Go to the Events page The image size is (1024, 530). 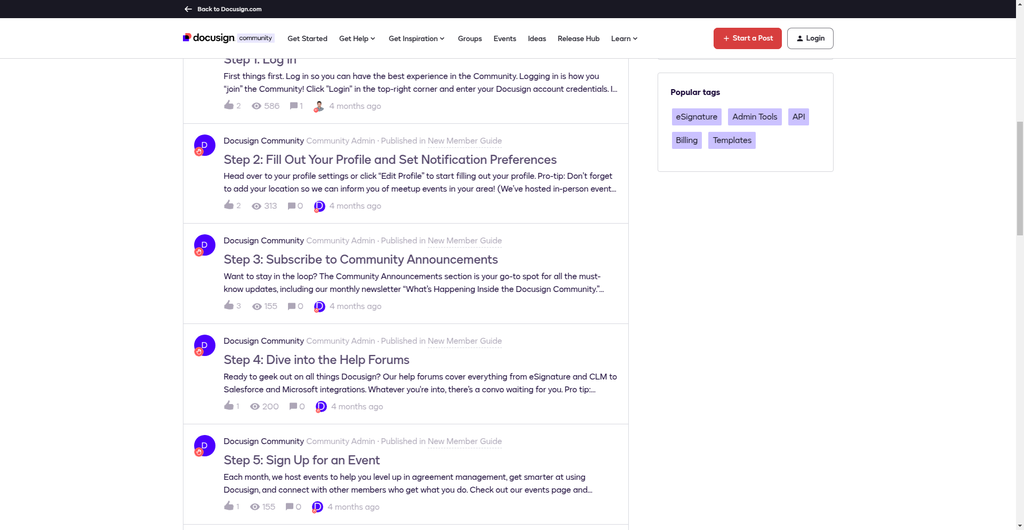pyautogui.click(x=505, y=39)
